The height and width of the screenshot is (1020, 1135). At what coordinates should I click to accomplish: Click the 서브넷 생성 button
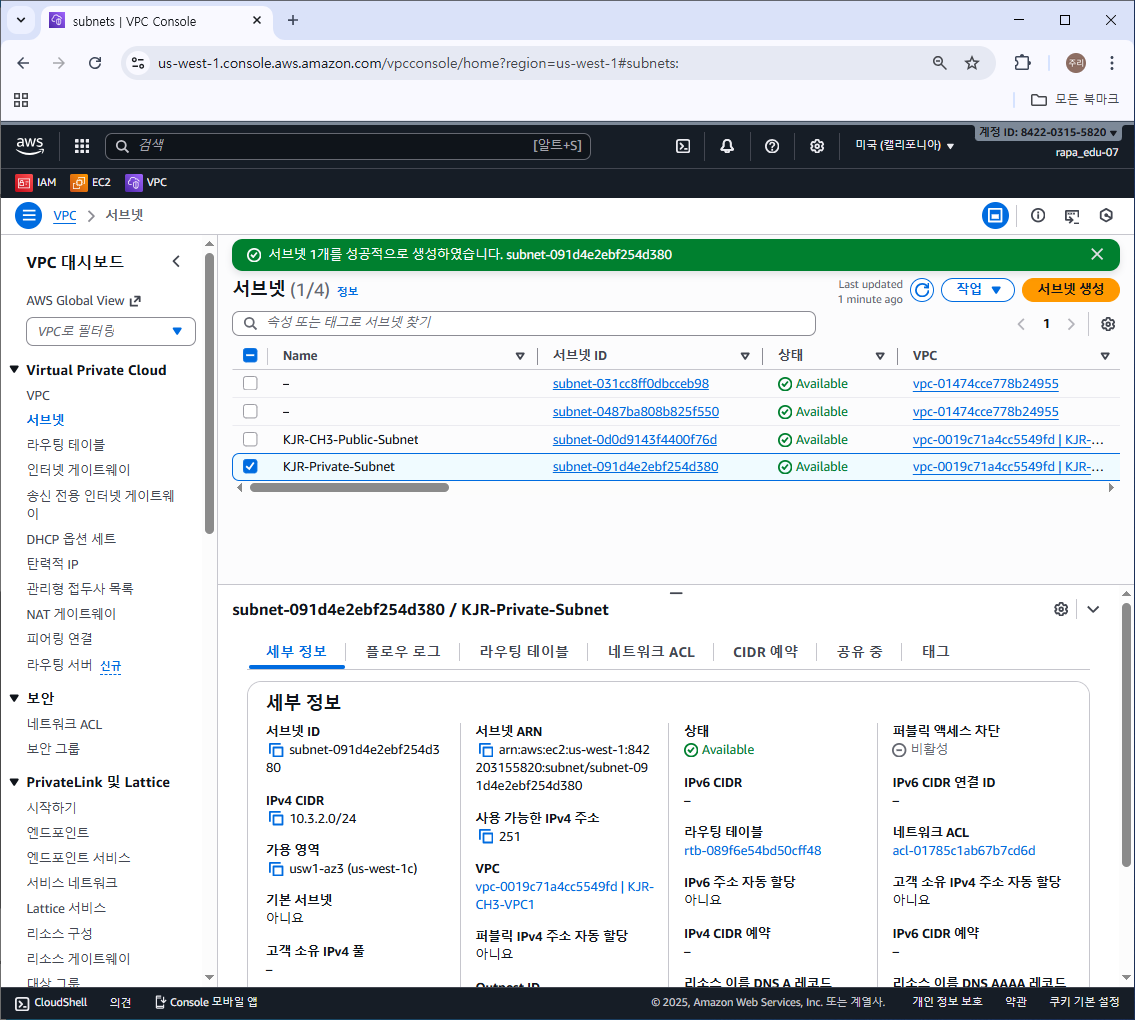[x=1071, y=290]
